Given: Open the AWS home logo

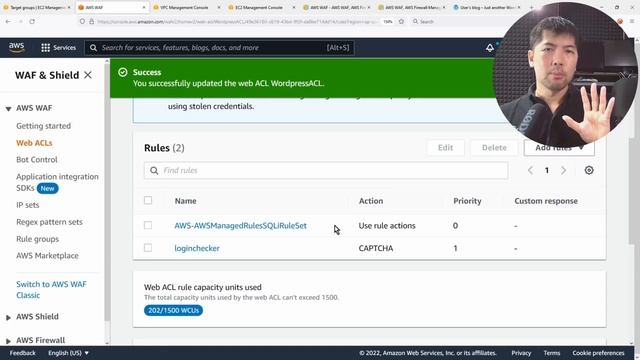Looking at the screenshot, I should pyautogui.click(x=16, y=47).
